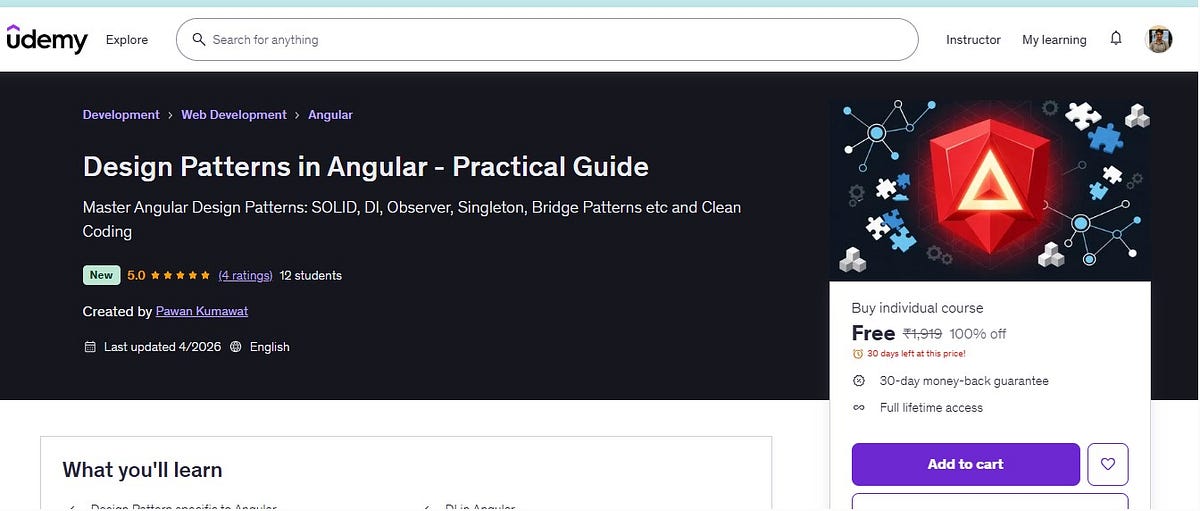The image size is (1200, 511).
Task: Open the notifications bell
Action: point(1116,39)
